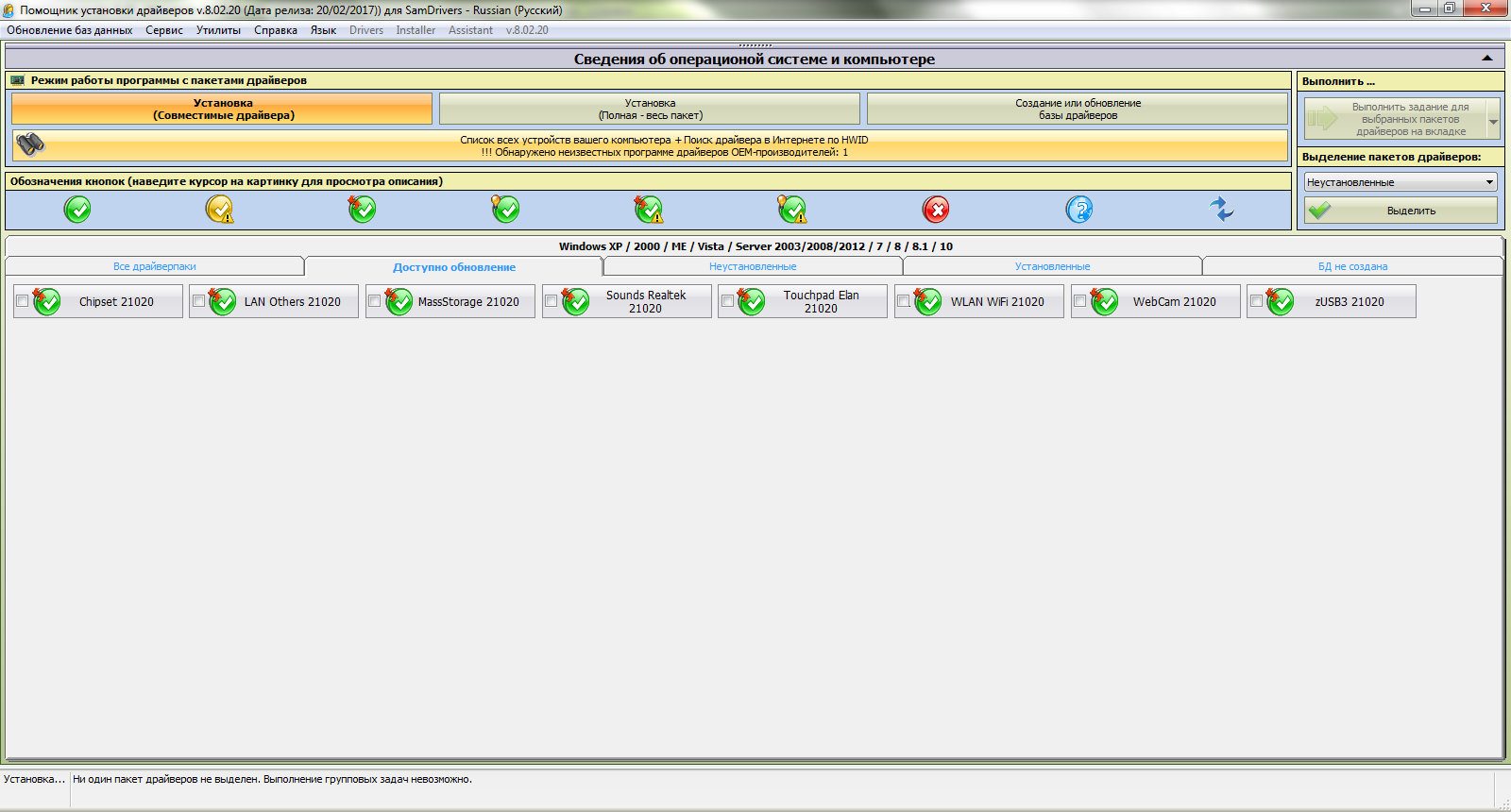Image resolution: width=1511 pixels, height=812 pixels.
Task: Click the MassStorage 21020 driver pack button
Action: (x=468, y=301)
